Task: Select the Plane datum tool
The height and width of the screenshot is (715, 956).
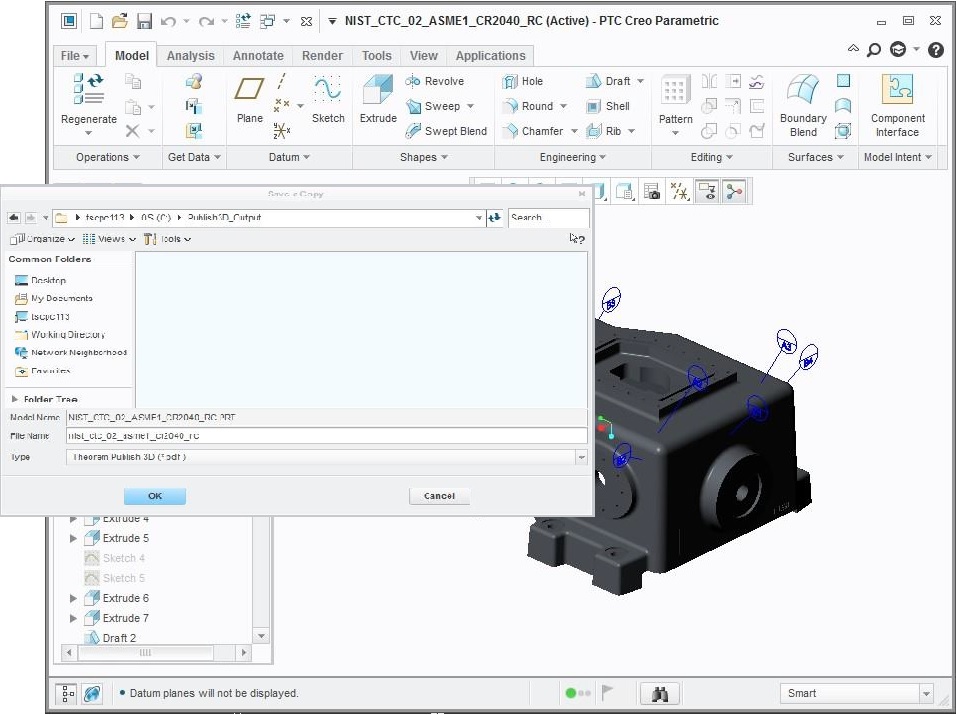Action: [x=249, y=99]
